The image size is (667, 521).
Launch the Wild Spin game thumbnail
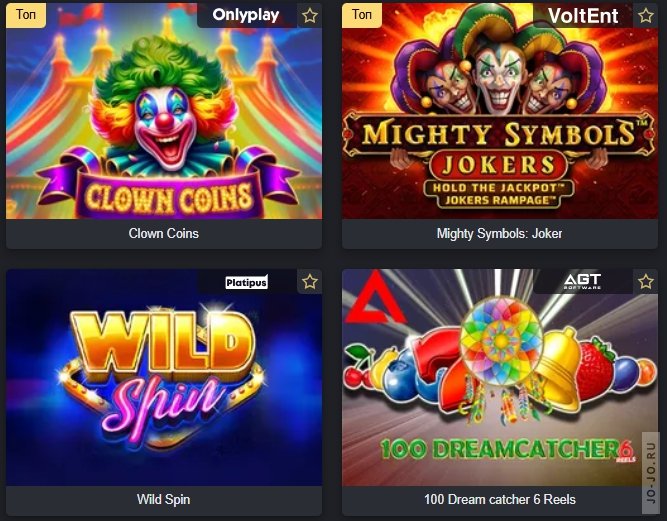164,378
